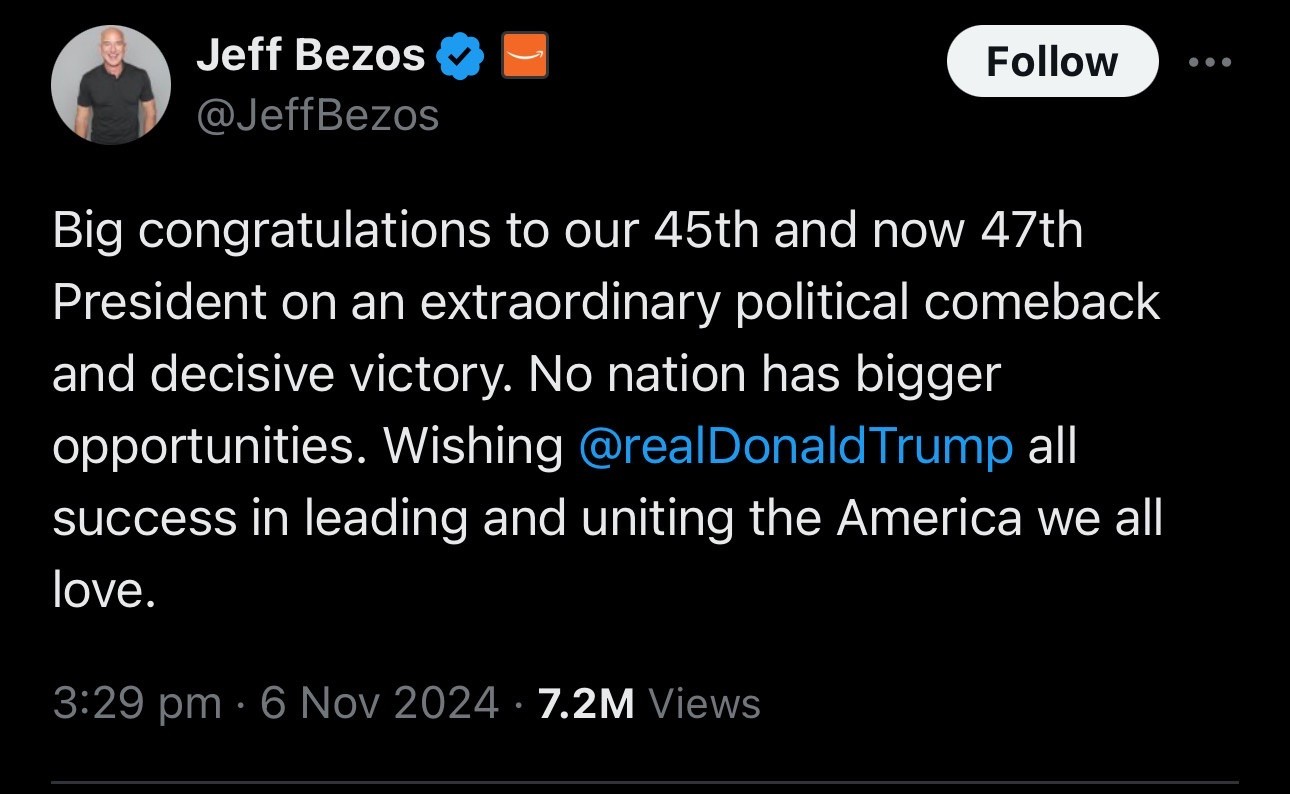This screenshot has height=794, width=1290.
Task: Open the @realDonaldTrump mention link
Action: (796, 447)
